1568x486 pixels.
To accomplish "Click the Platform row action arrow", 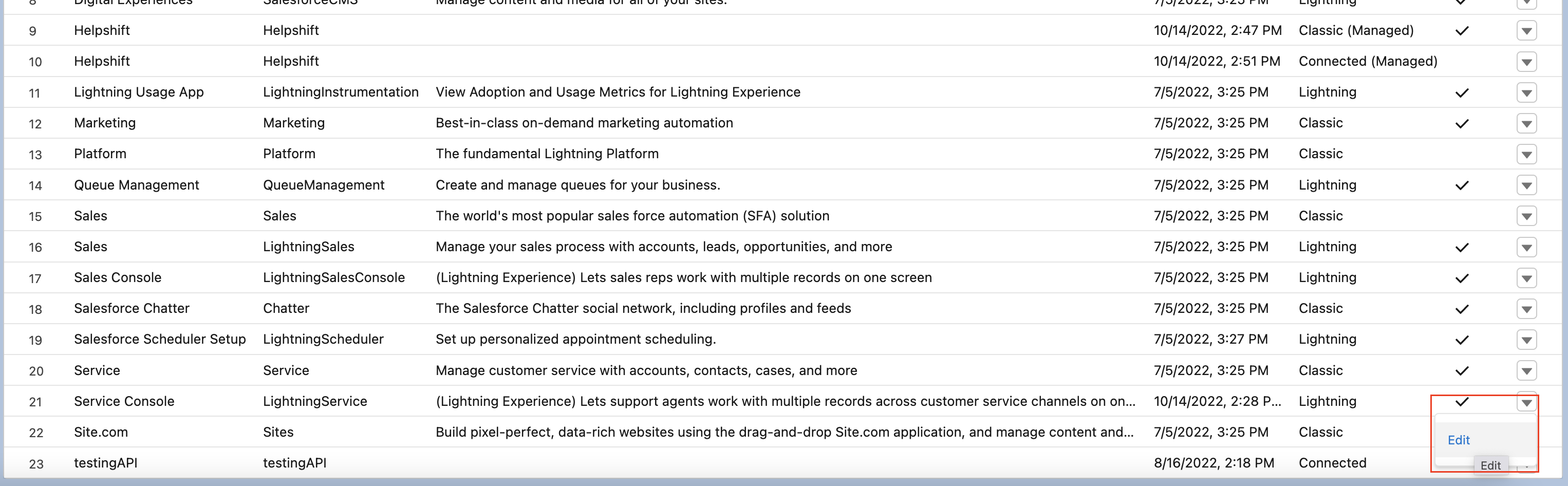I will point(1526,154).
